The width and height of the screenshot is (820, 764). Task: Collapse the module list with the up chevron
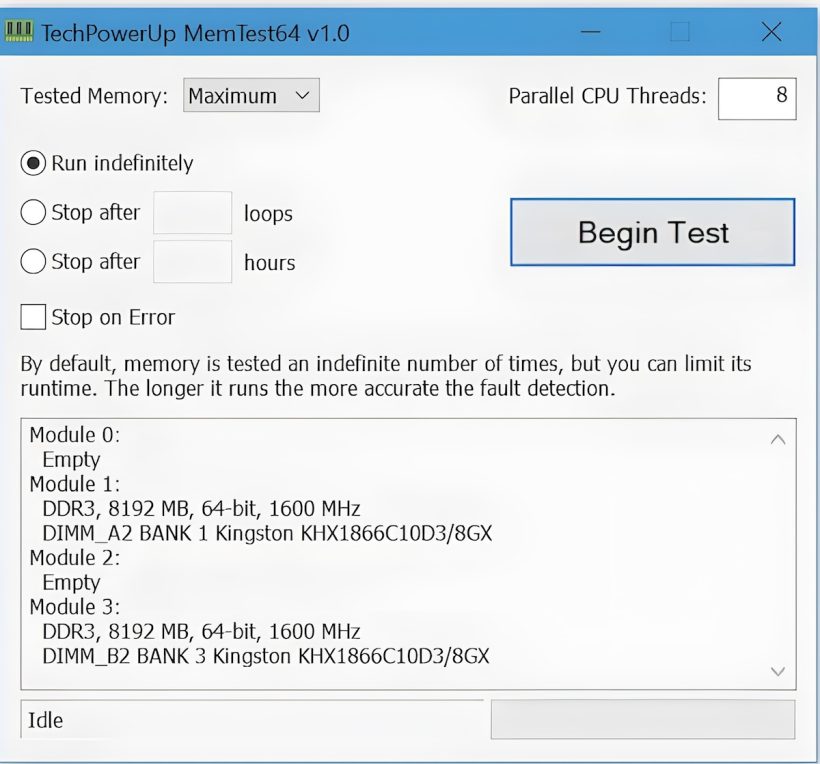[779, 438]
